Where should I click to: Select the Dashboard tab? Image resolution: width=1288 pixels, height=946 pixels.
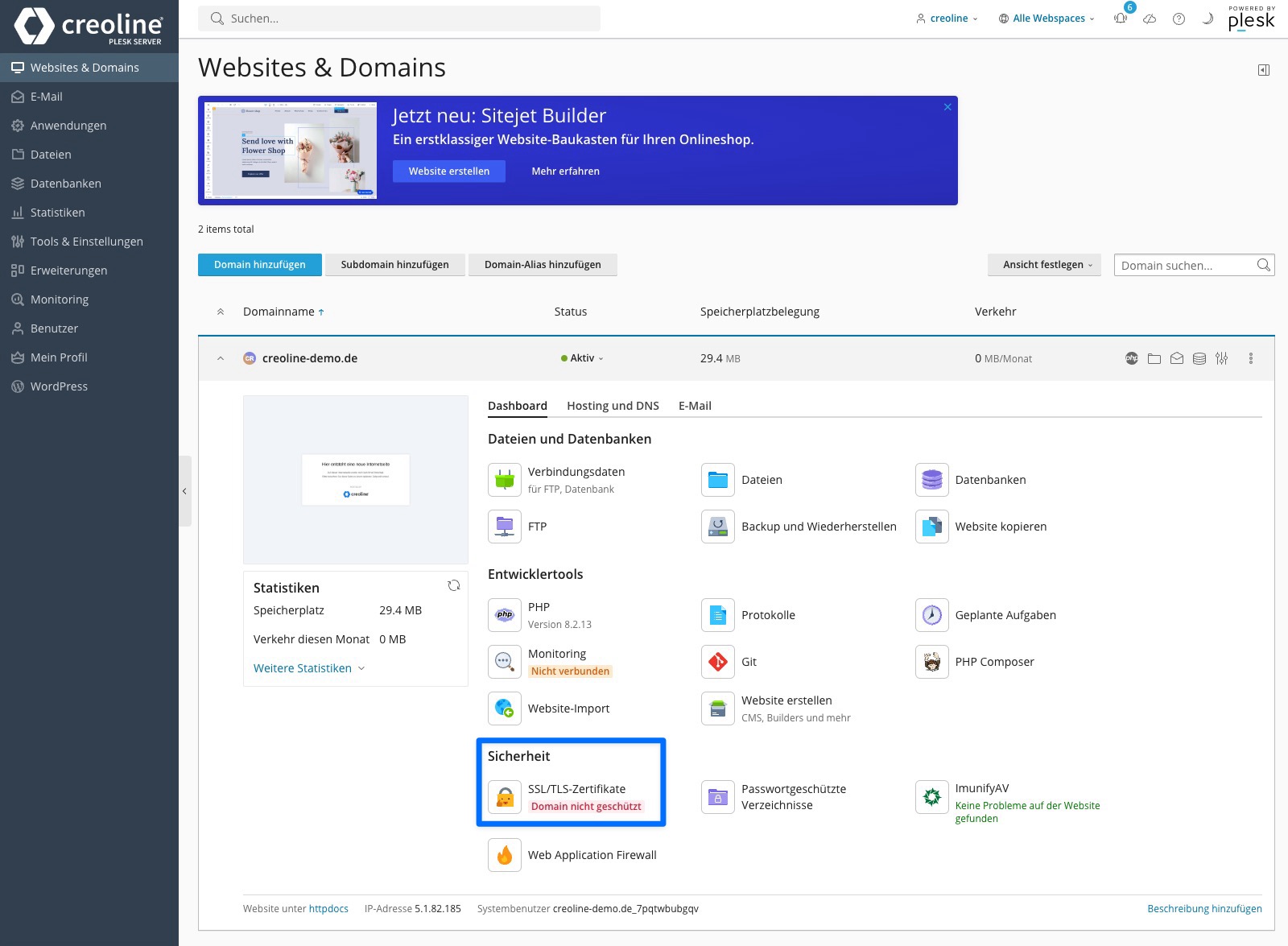coord(518,406)
